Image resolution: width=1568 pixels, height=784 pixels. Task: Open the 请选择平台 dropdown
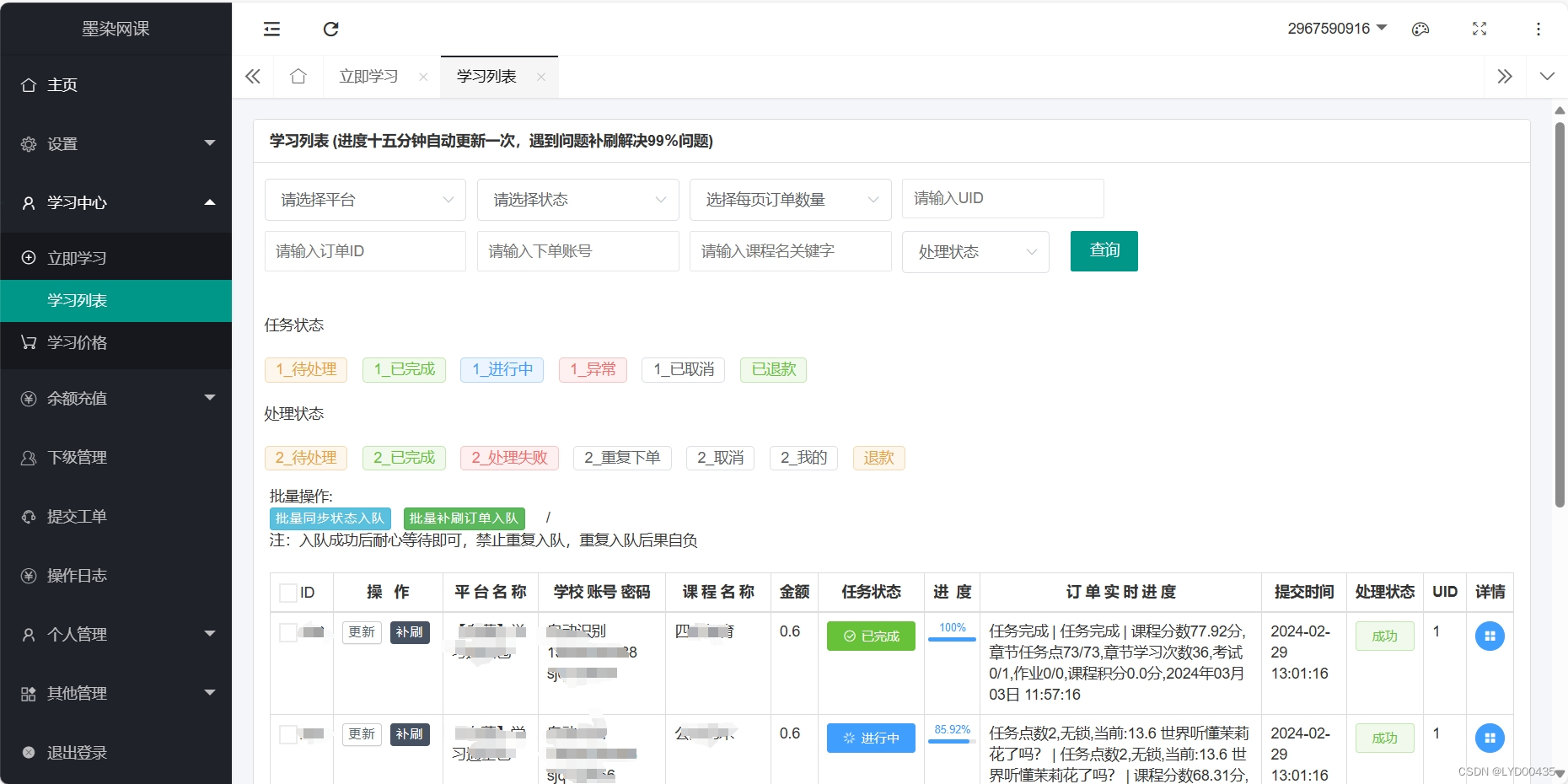364,200
